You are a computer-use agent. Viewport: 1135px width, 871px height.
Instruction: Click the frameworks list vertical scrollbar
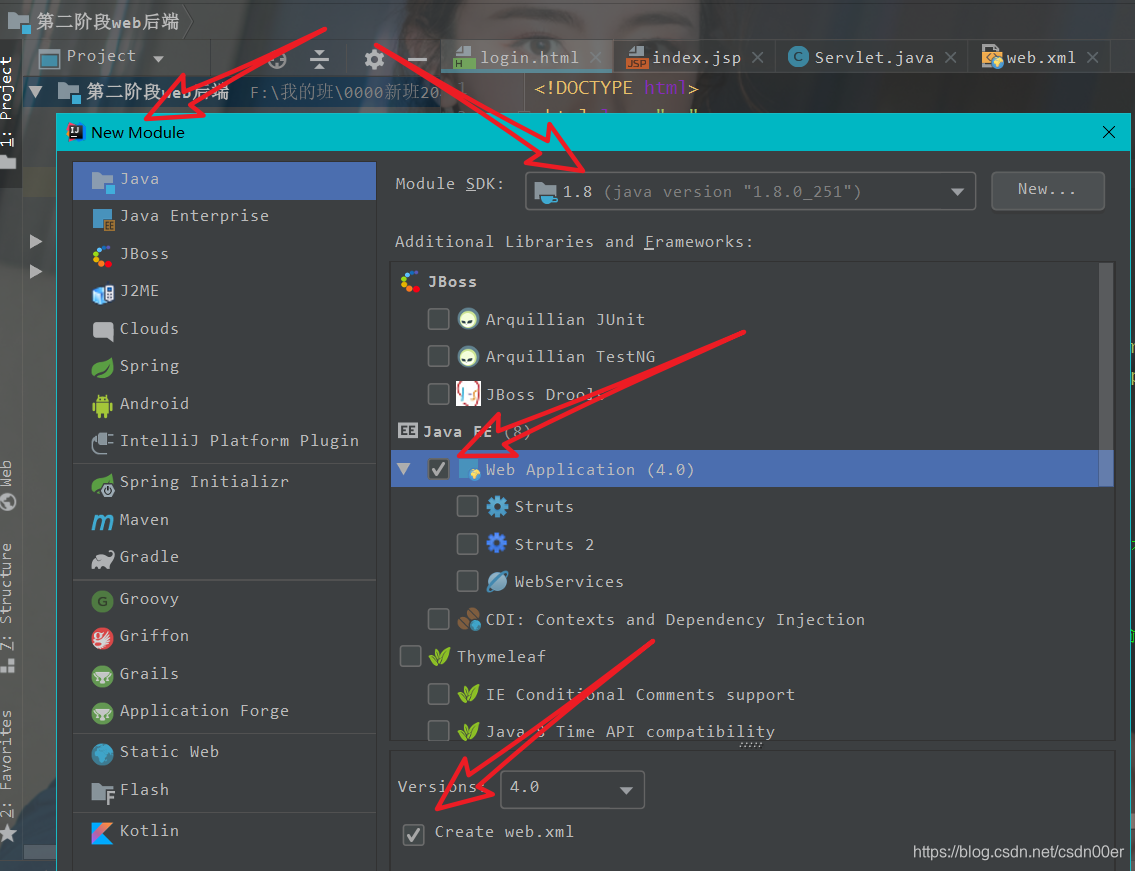pyautogui.click(x=1105, y=374)
